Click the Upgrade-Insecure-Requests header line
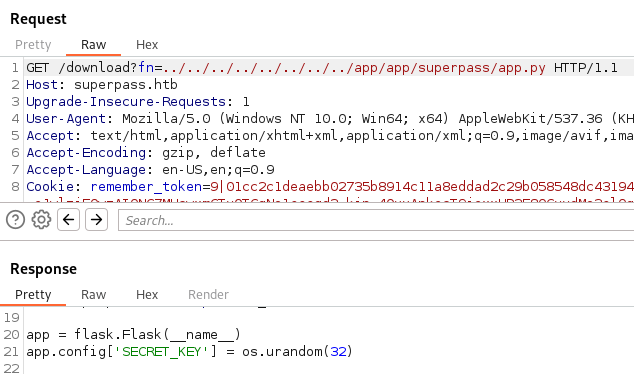 [138, 101]
